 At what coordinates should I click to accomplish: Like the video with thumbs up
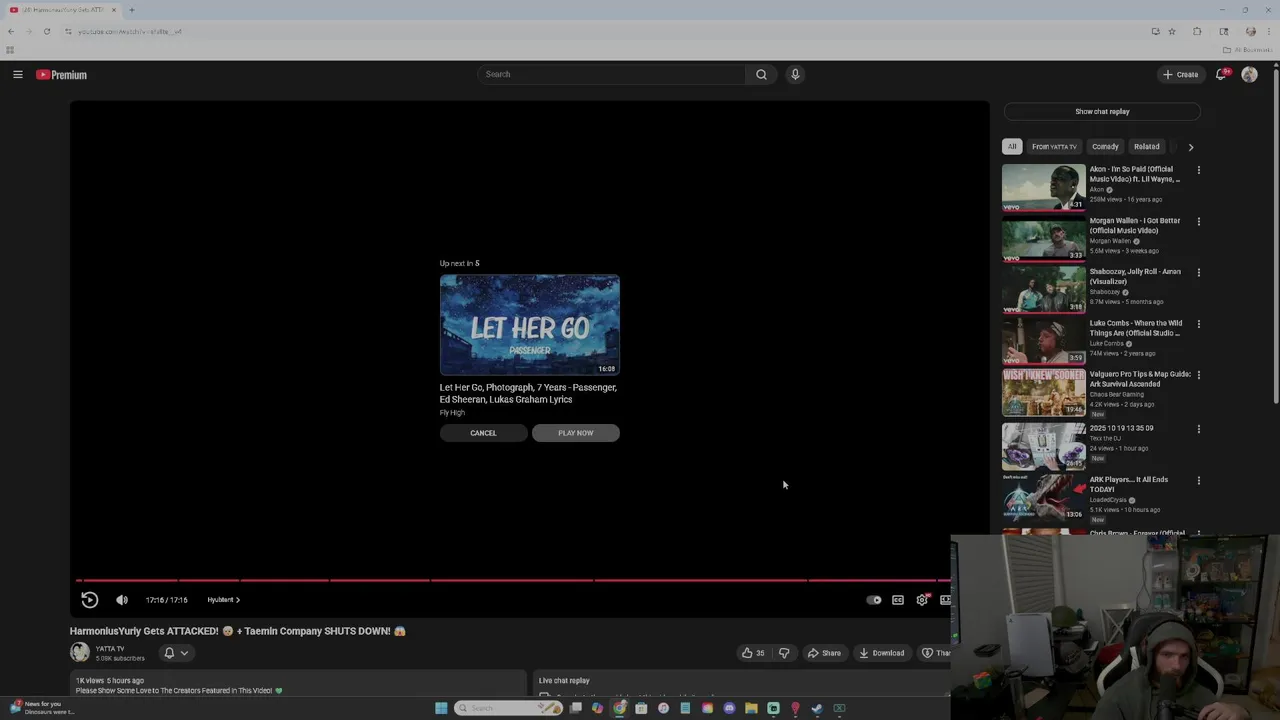[x=753, y=653]
